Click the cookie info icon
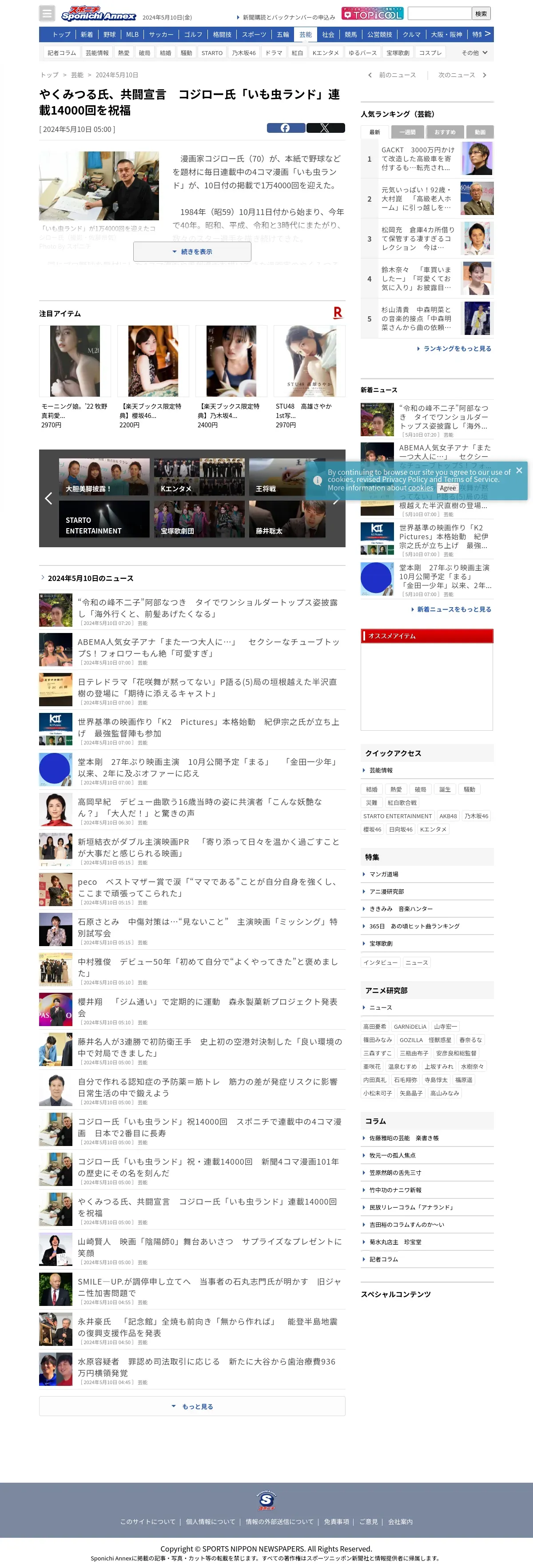The image size is (533, 1568). (x=317, y=480)
